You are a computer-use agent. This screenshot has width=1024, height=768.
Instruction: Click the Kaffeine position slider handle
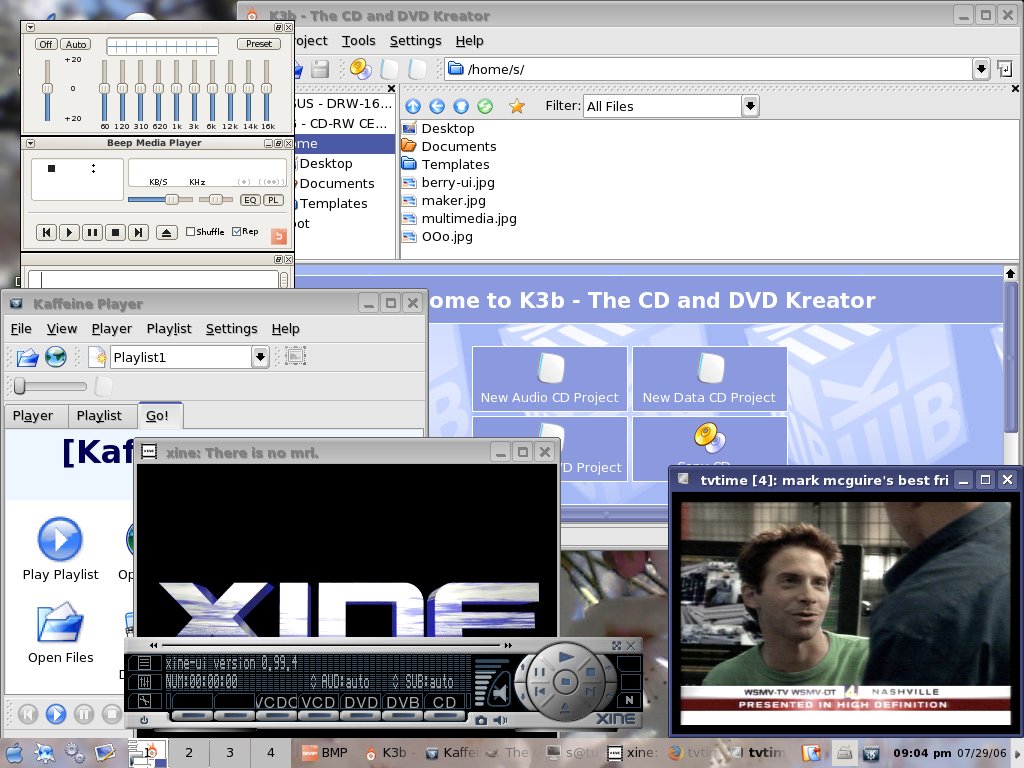click(20, 386)
